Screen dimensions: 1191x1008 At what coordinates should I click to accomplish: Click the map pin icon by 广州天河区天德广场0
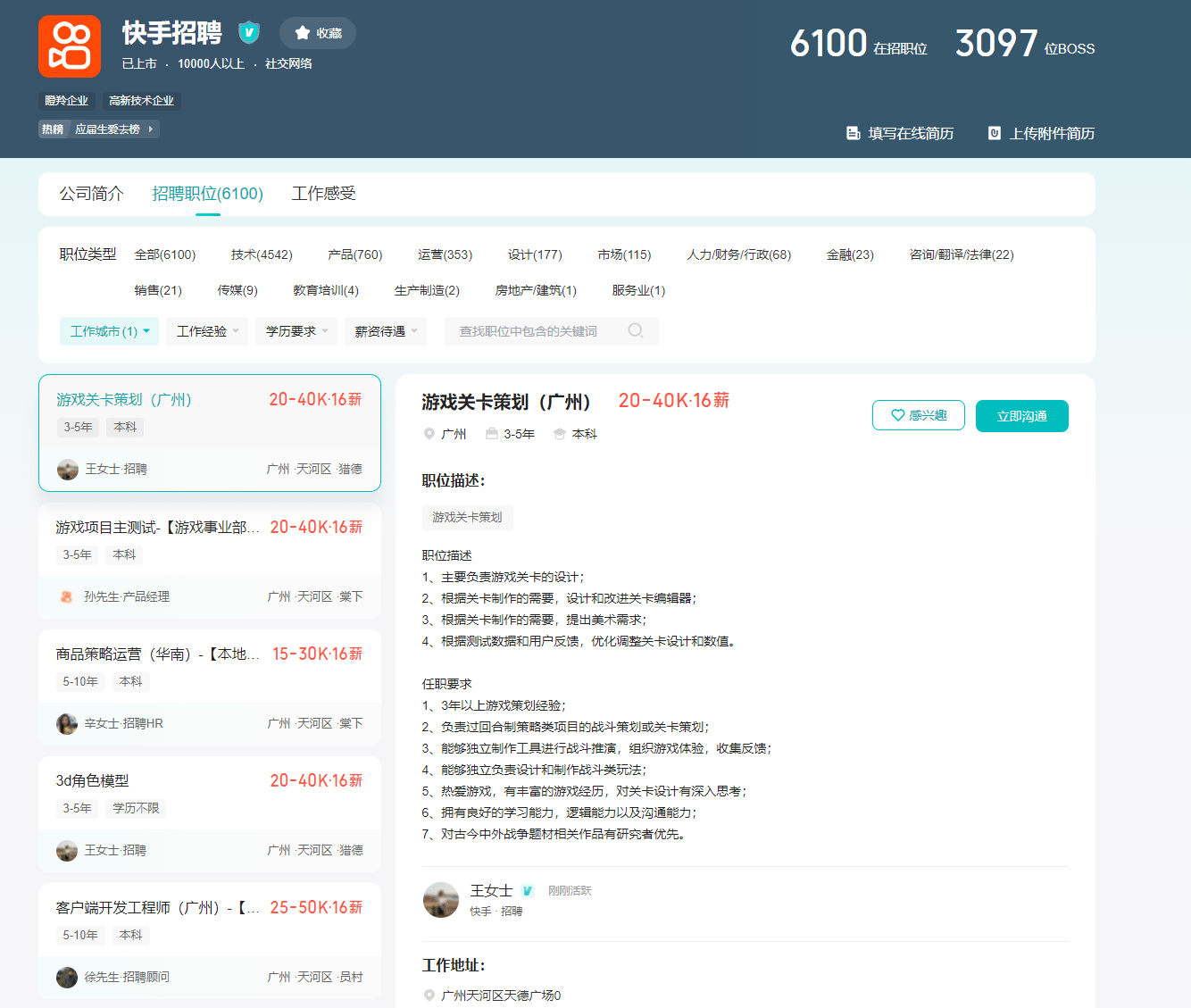pos(429,996)
